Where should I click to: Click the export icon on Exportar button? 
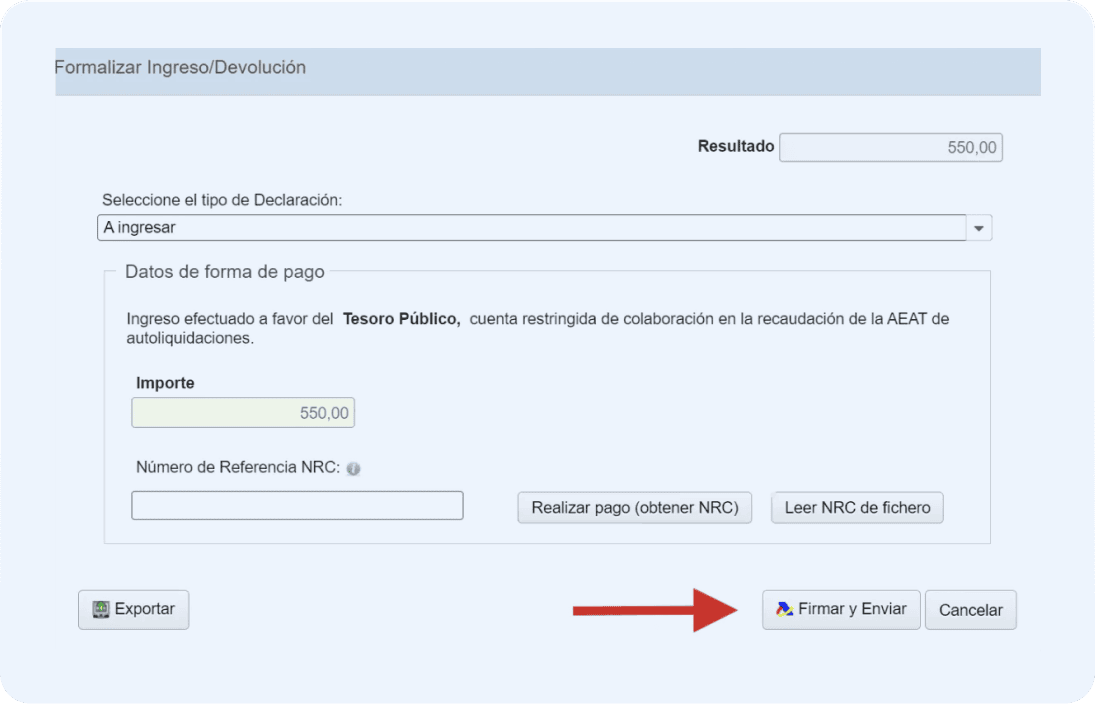(x=101, y=609)
